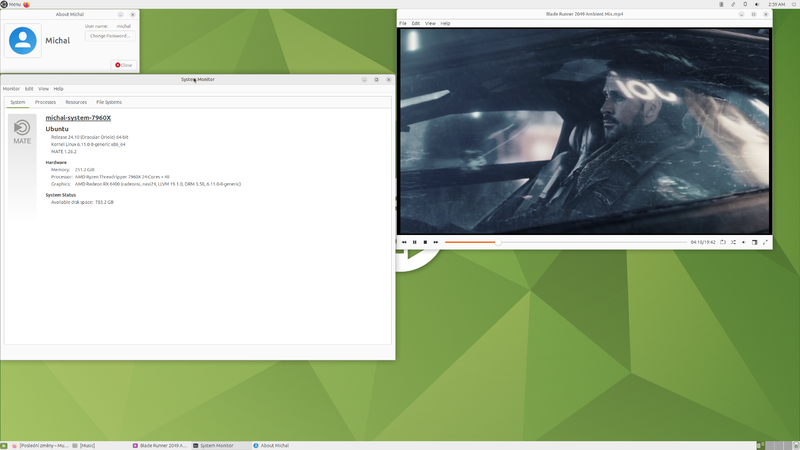Switch to the File Systems tab
This screenshot has height=450, width=800.
click(109, 102)
